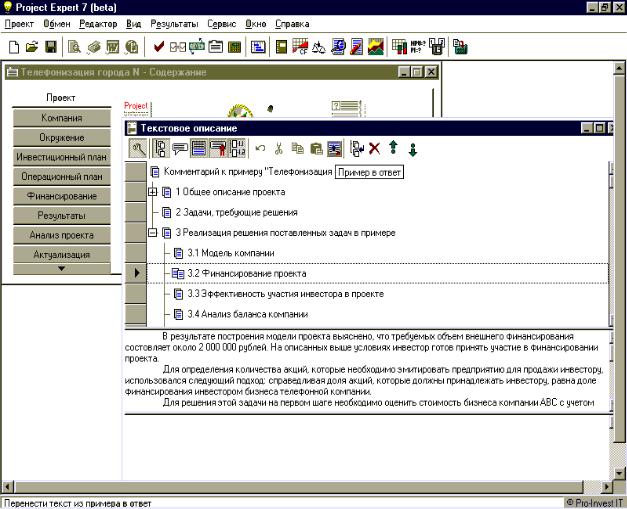Open print preview magnifier icon in main toolbar
This screenshot has height=509, width=627.
(74, 47)
